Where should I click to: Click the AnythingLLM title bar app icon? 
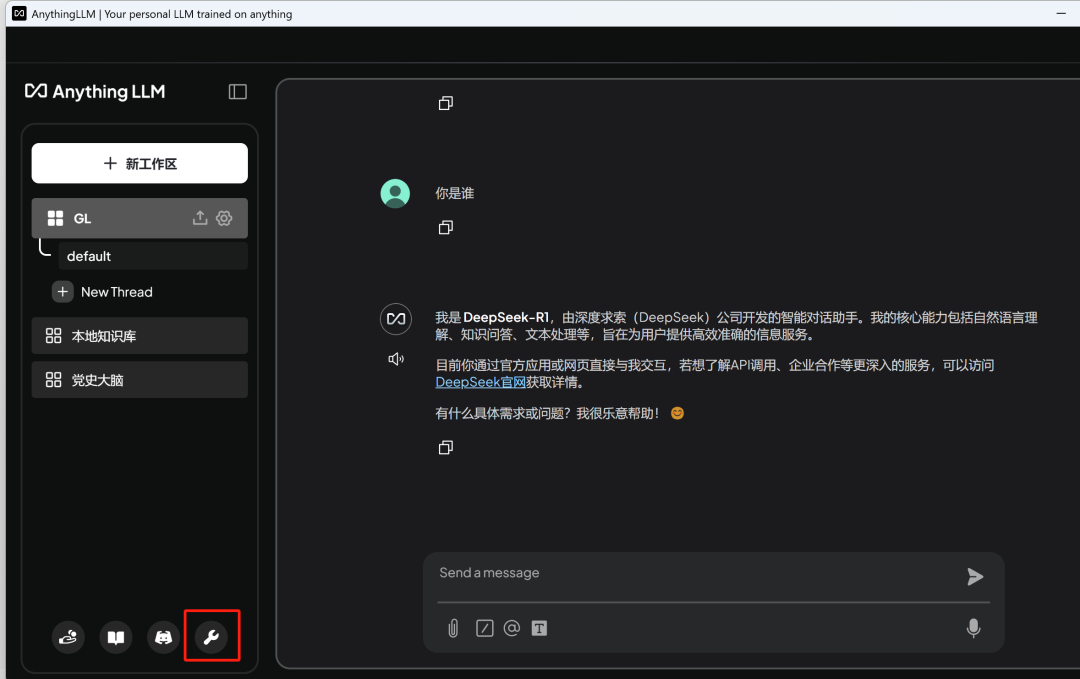click(19, 13)
